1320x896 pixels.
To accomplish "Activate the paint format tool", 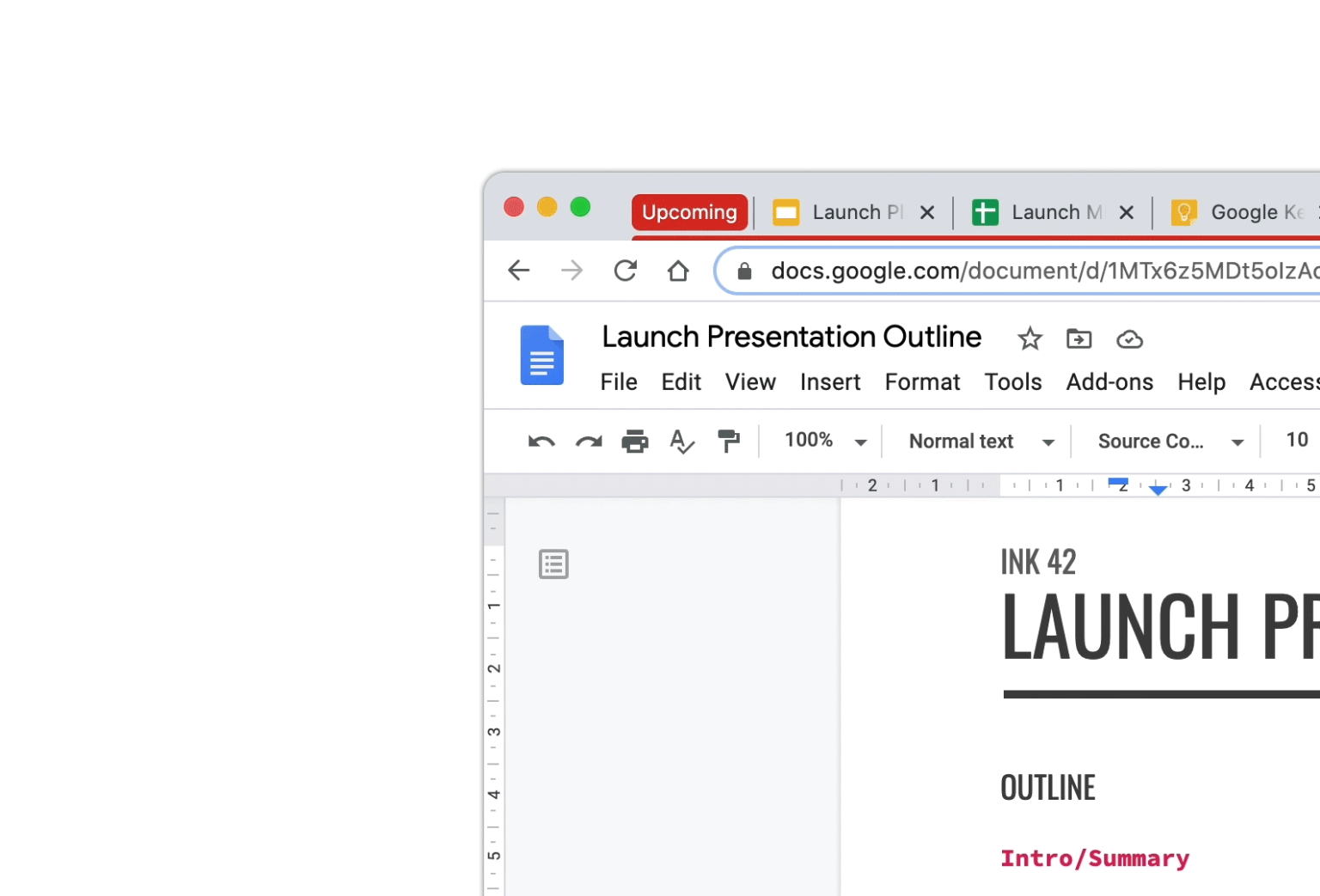I will click(x=729, y=442).
